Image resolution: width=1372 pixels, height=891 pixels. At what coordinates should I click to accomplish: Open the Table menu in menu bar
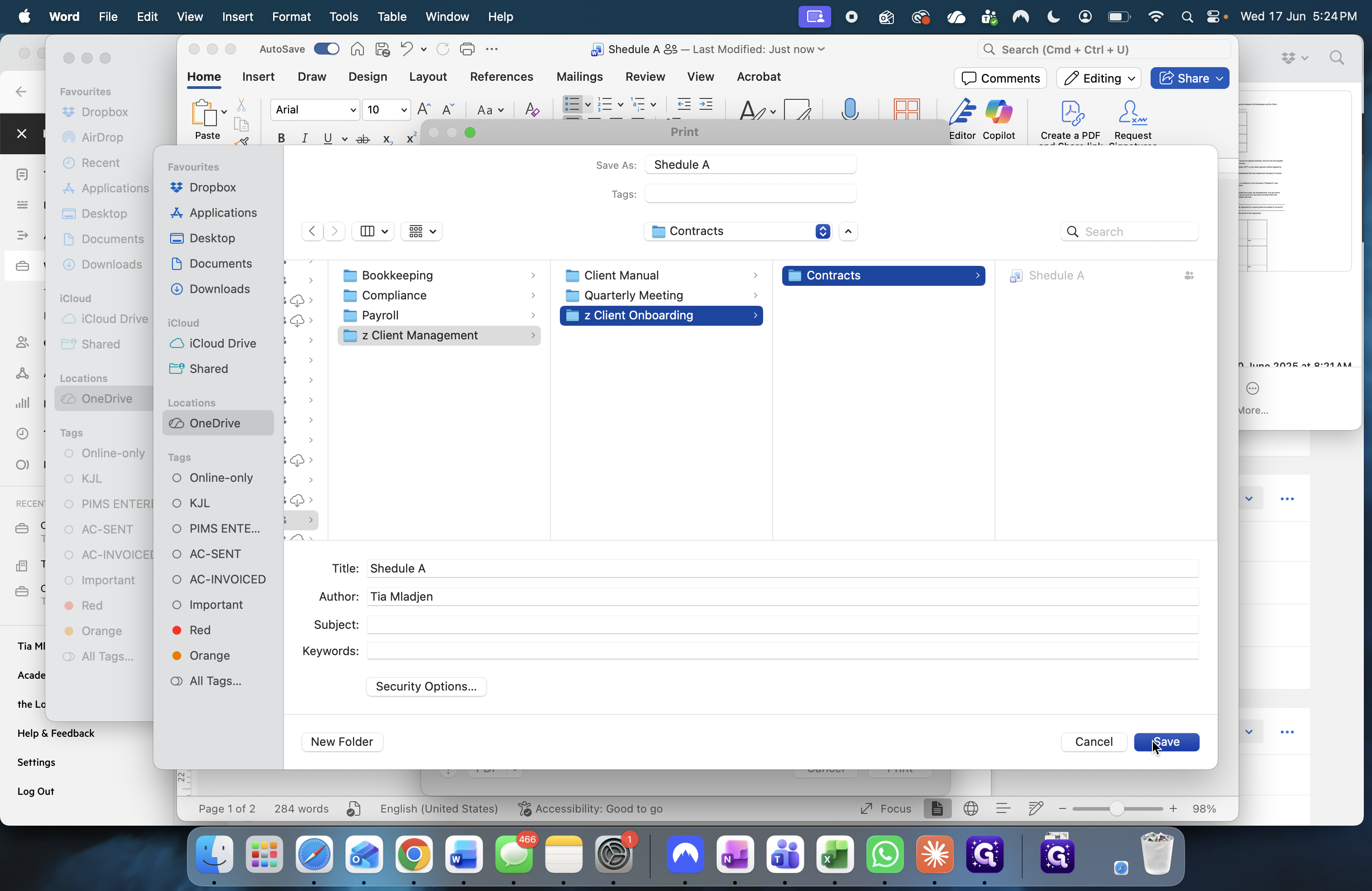(x=392, y=17)
